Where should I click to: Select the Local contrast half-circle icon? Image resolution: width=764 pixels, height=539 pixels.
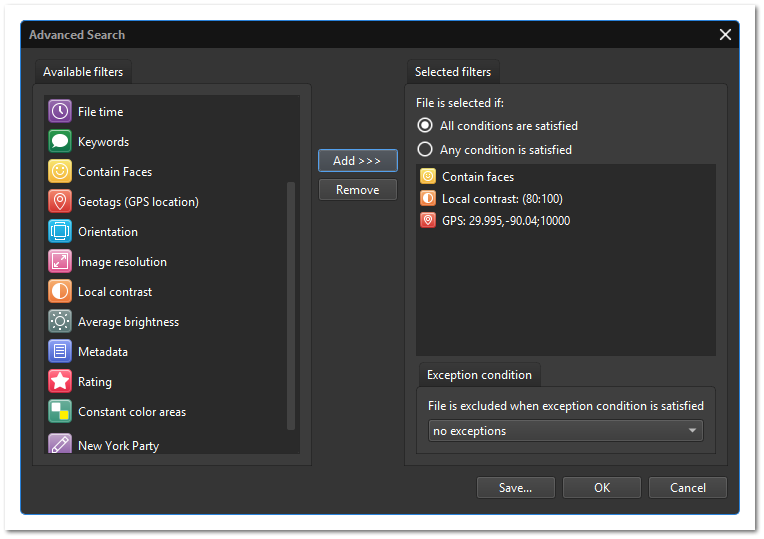click(60, 292)
